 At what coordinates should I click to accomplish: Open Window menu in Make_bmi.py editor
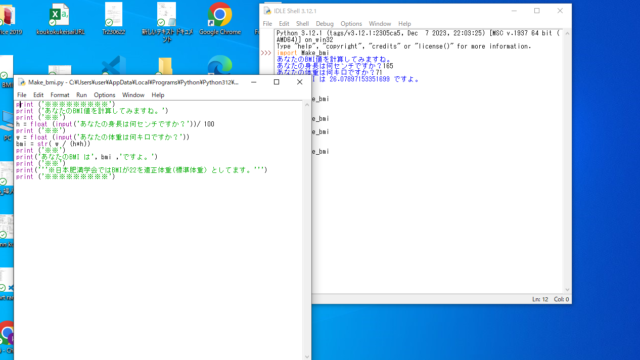point(133,95)
